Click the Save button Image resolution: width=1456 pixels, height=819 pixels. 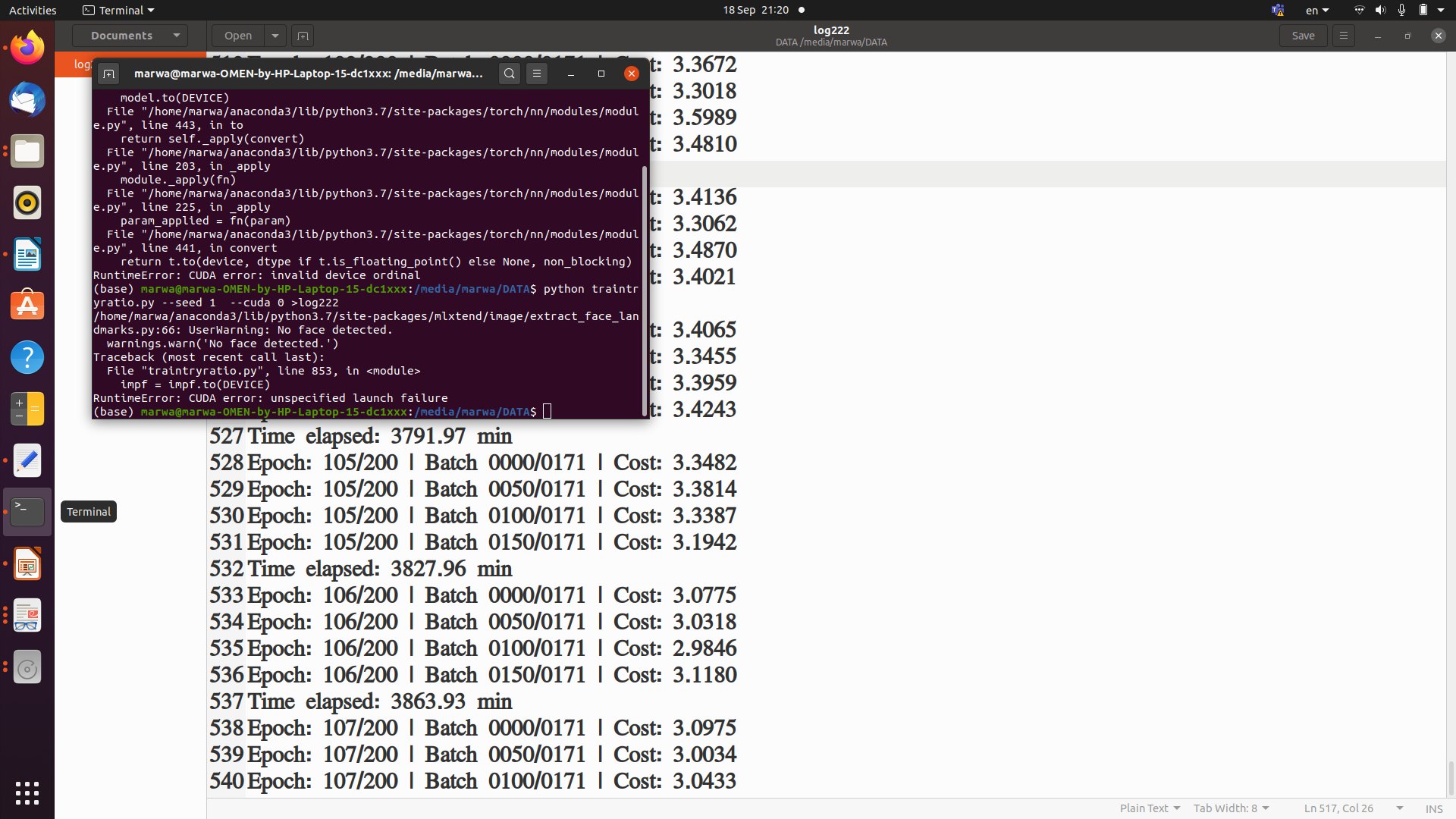pos(1303,36)
